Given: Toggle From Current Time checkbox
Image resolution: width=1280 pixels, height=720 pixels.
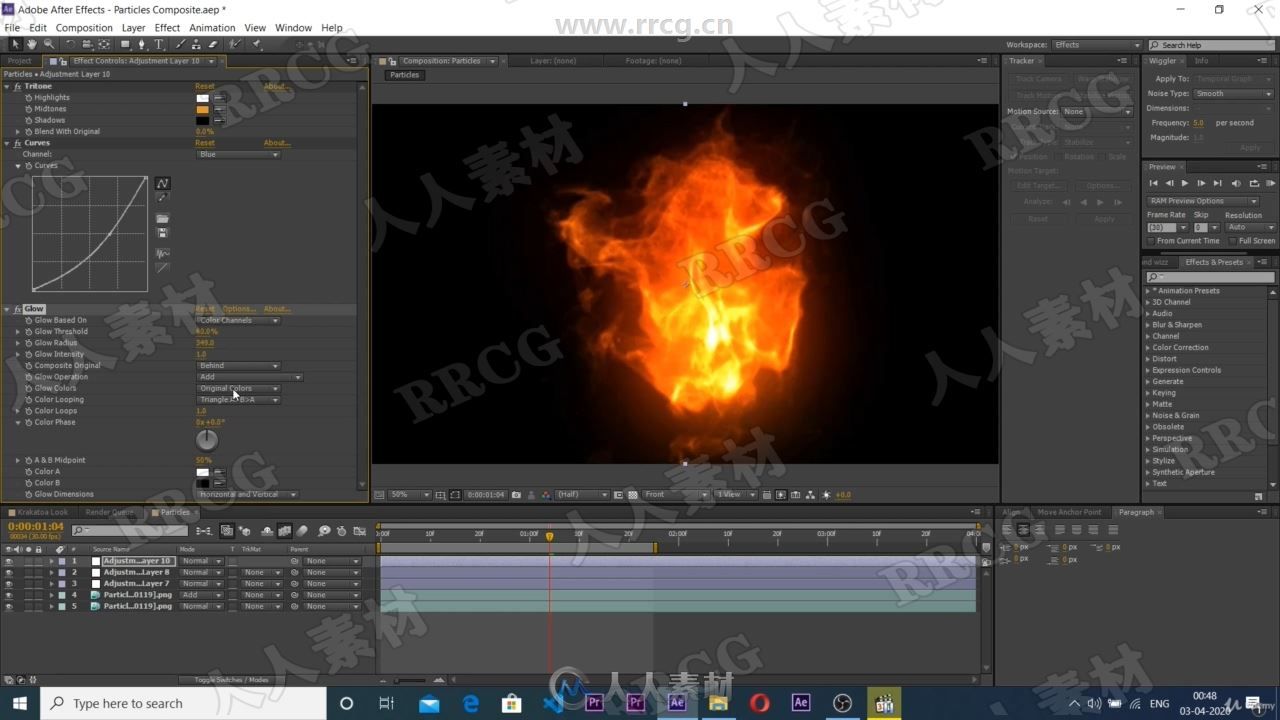Looking at the screenshot, I should 1151,241.
